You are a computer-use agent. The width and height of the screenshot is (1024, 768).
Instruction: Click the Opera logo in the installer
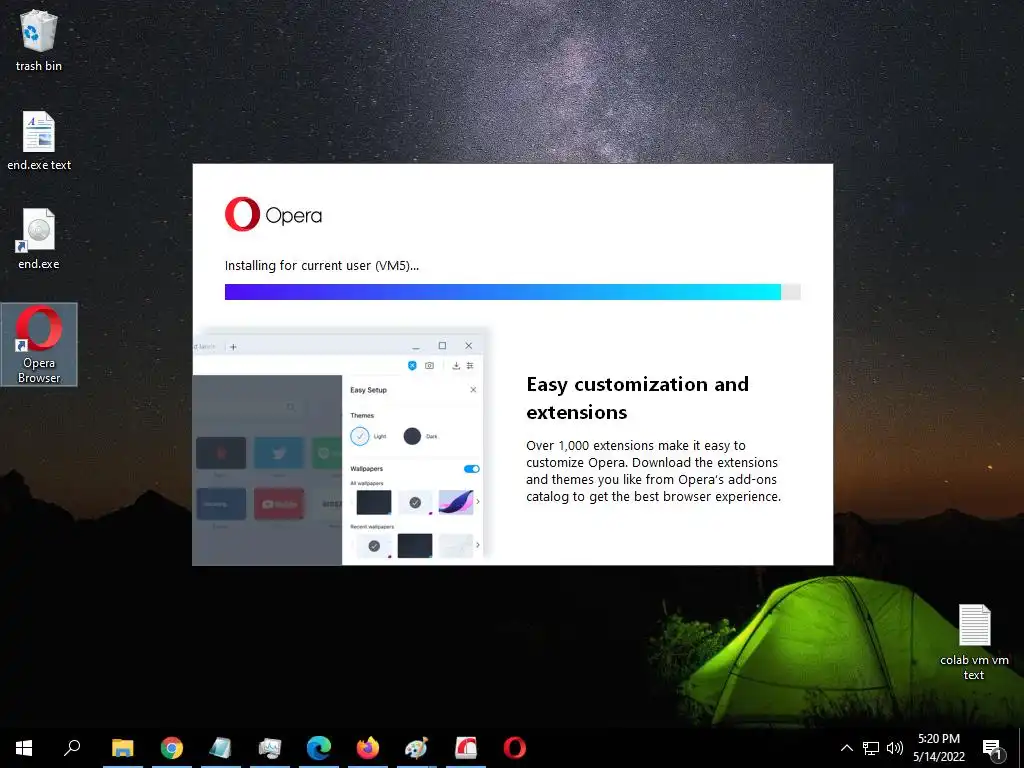coord(273,214)
